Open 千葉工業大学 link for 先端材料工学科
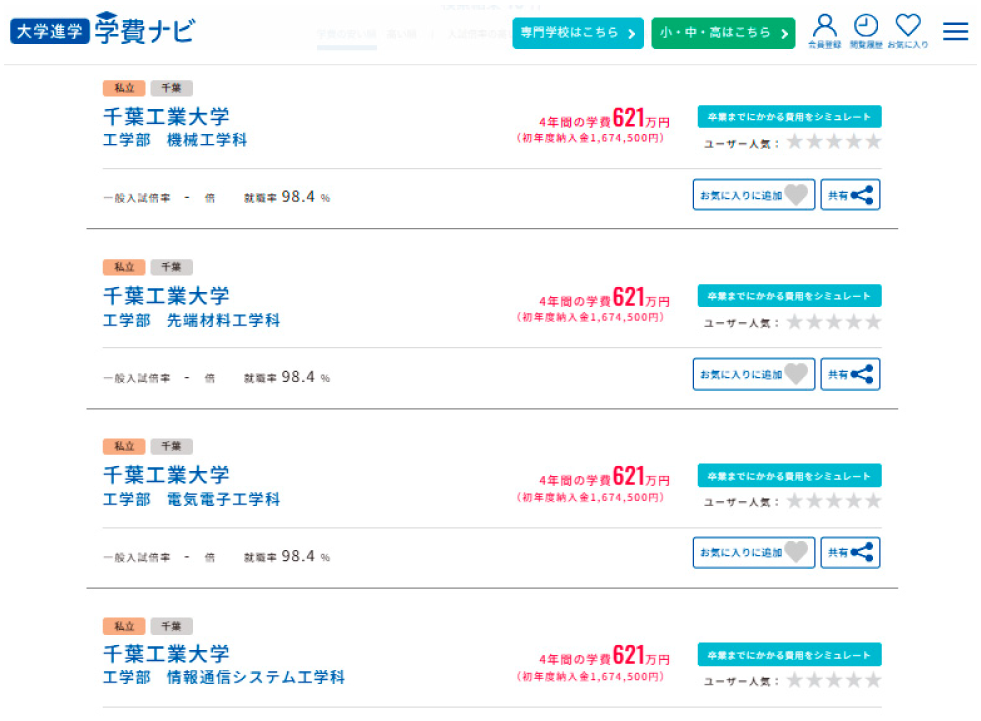This screenshot has width=981, height=721. (166, 295)
